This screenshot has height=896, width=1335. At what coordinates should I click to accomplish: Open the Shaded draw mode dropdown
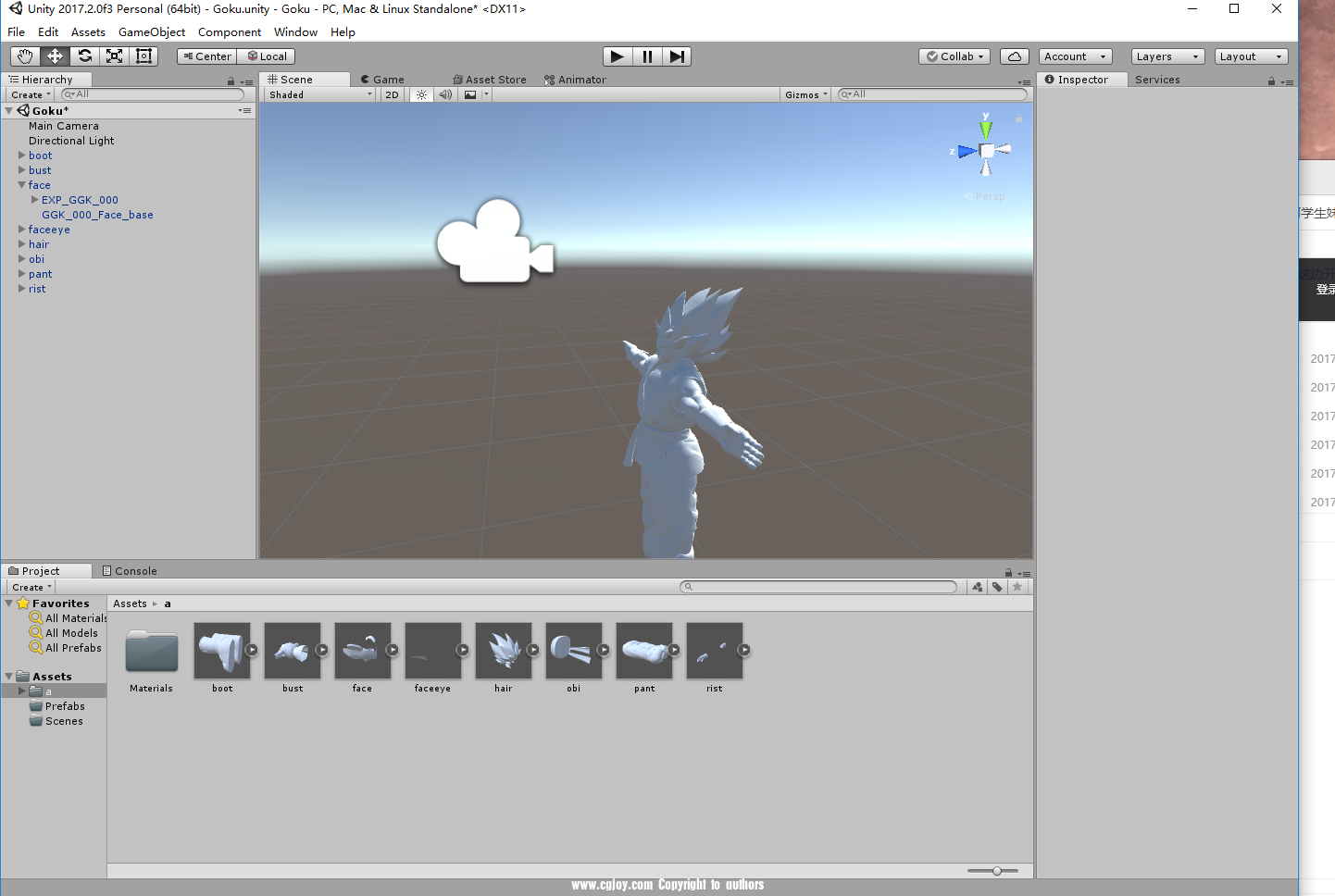(320, 94)
